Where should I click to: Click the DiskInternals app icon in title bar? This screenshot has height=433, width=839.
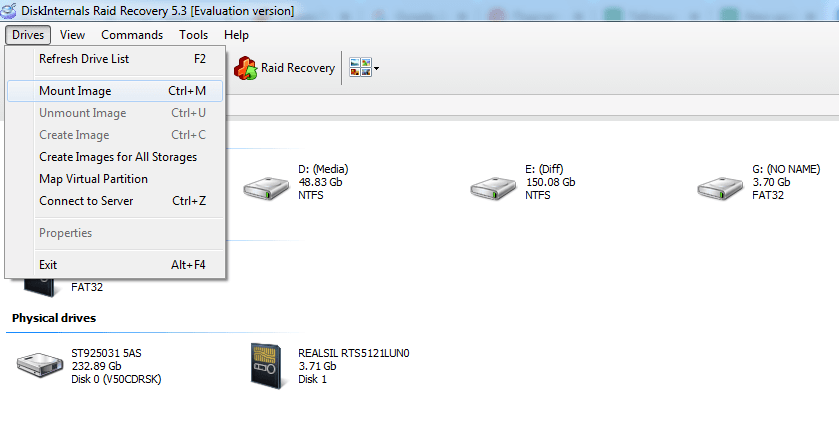[x=11, y=11]
